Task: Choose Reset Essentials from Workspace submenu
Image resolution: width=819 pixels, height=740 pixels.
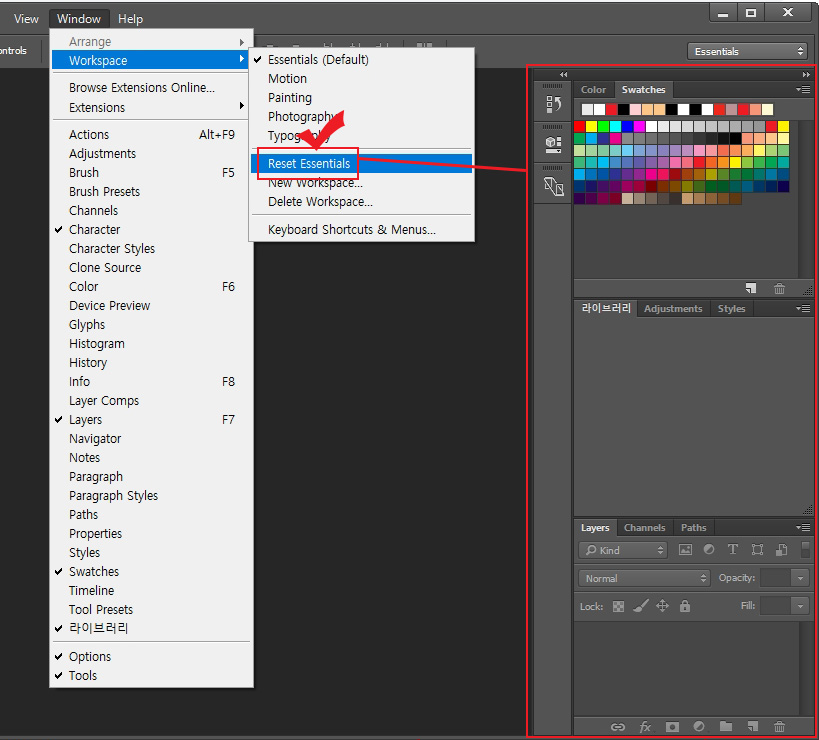Action: pyautogui.click(x=361, y=163)
